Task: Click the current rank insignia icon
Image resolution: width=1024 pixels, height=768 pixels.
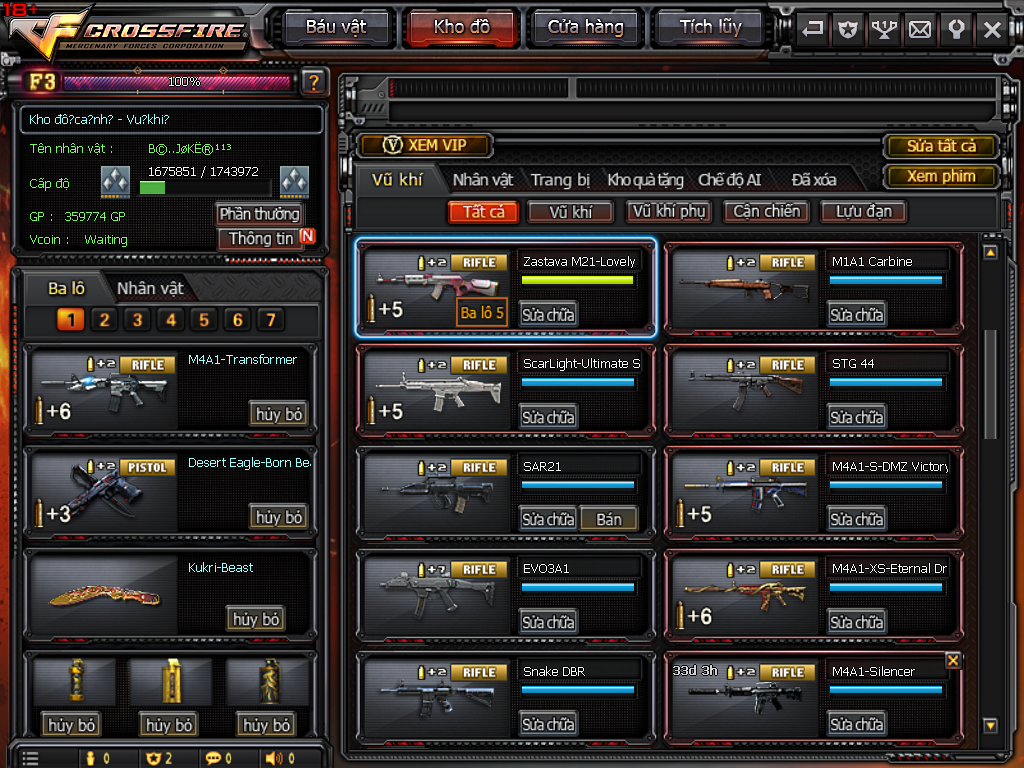Action: click(115, 181)
